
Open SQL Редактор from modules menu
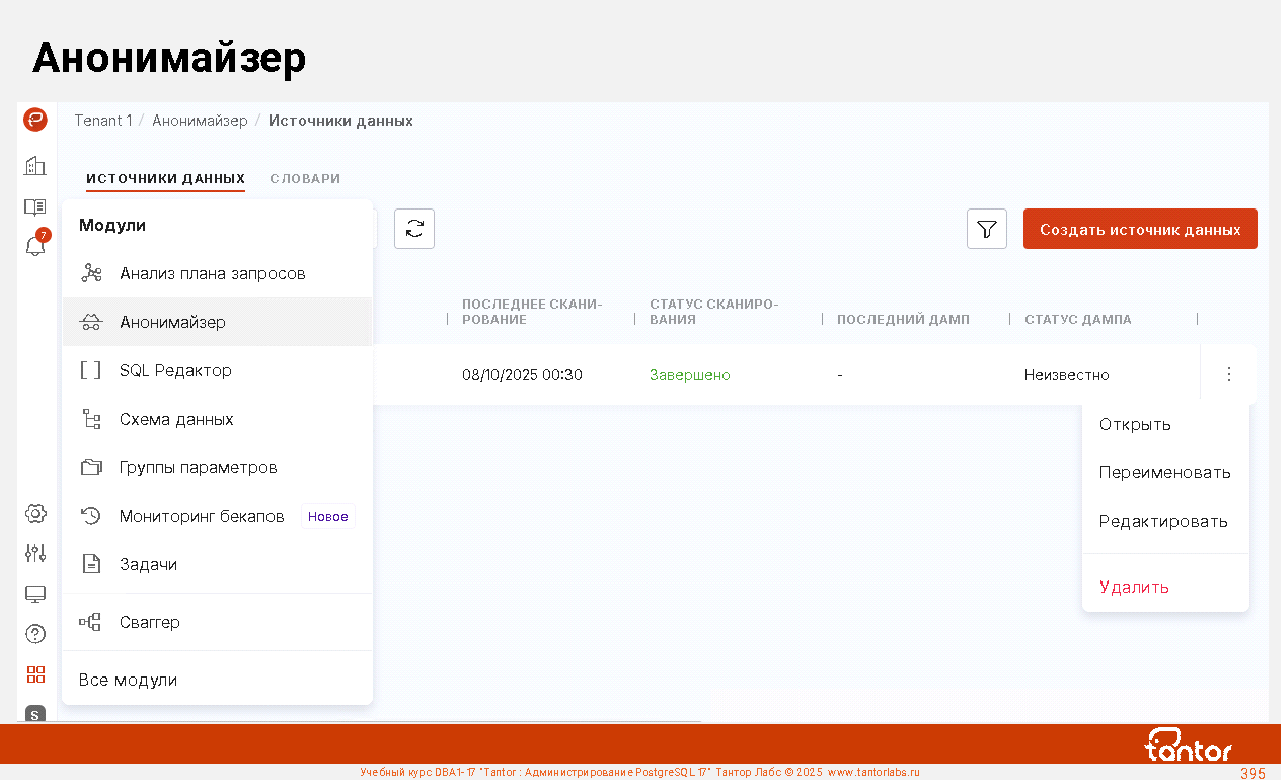tap(175, 370)
